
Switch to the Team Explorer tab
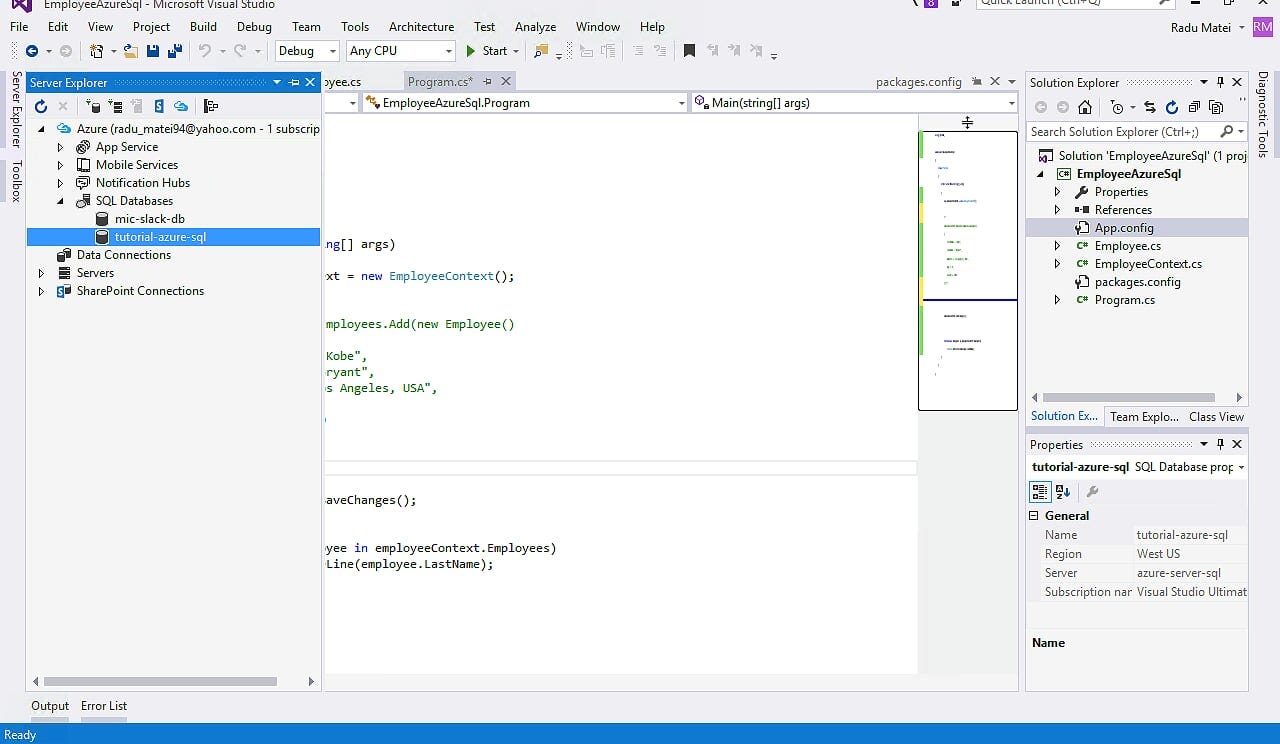[x=1144, y=416]
